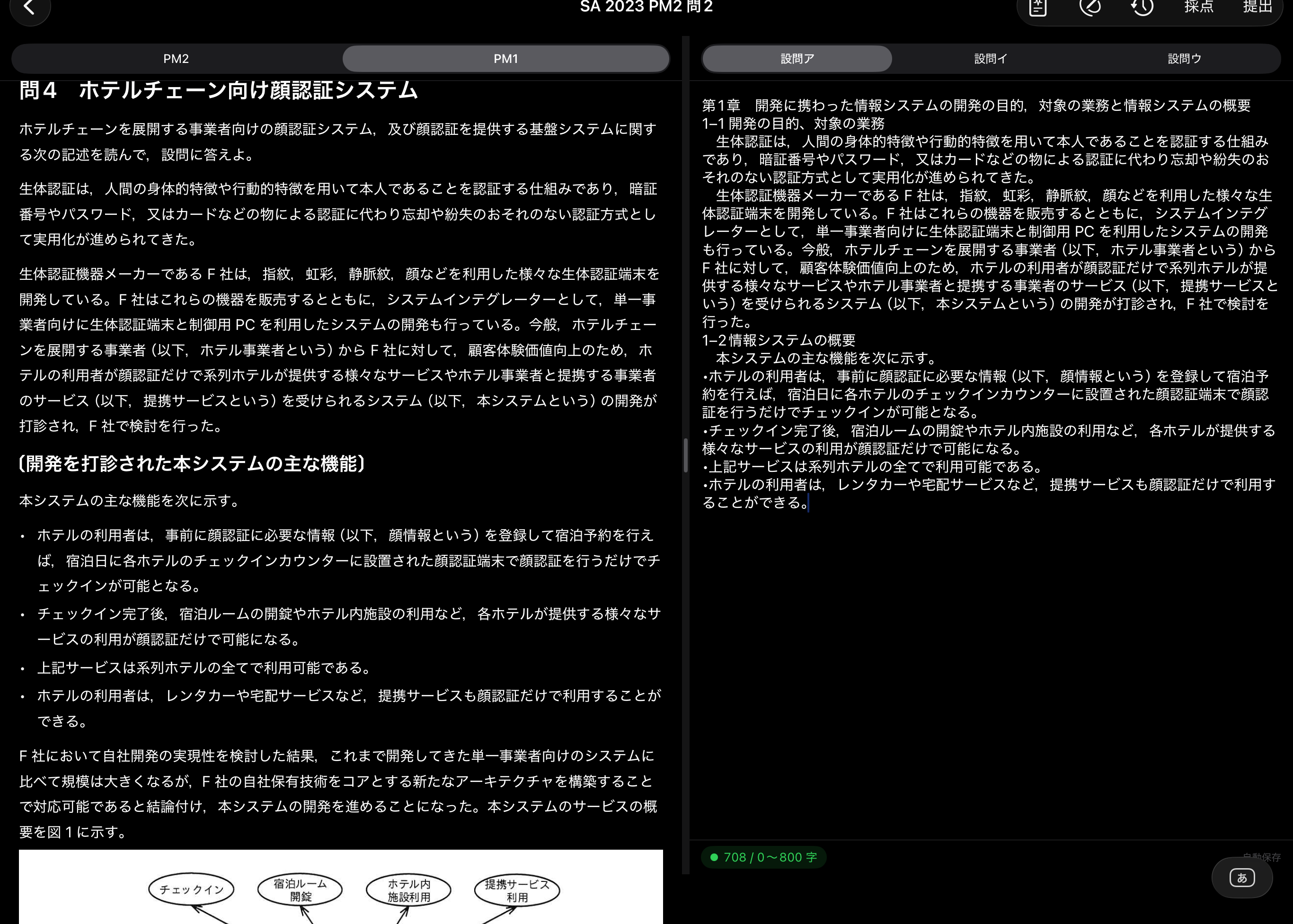Click the 708 / 0〜800 字 character counter
1293x924 pixels.
click(763, 857)
